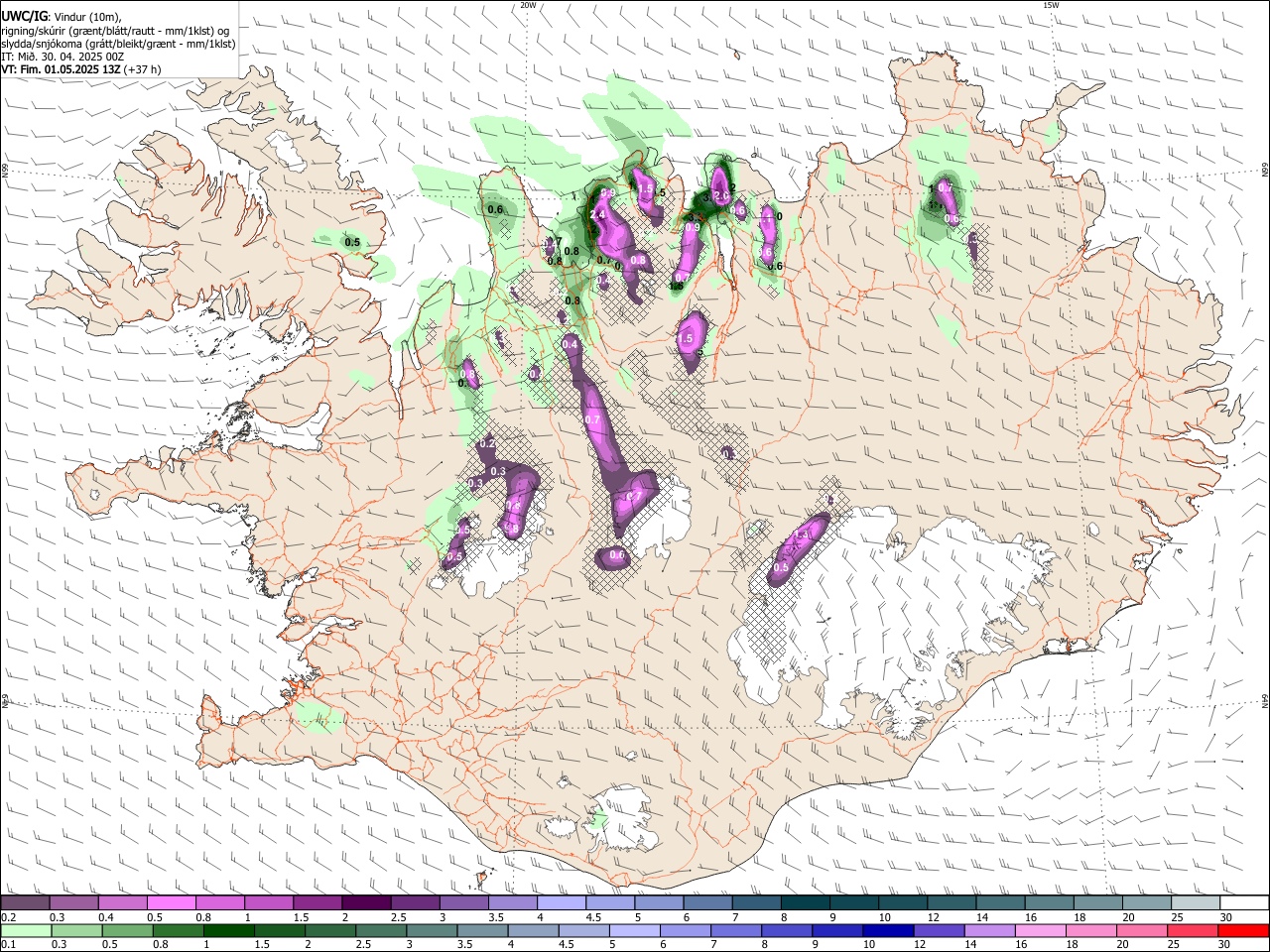
Task: Click the '0.1' label on the rain scale
Action: [9, 944]
